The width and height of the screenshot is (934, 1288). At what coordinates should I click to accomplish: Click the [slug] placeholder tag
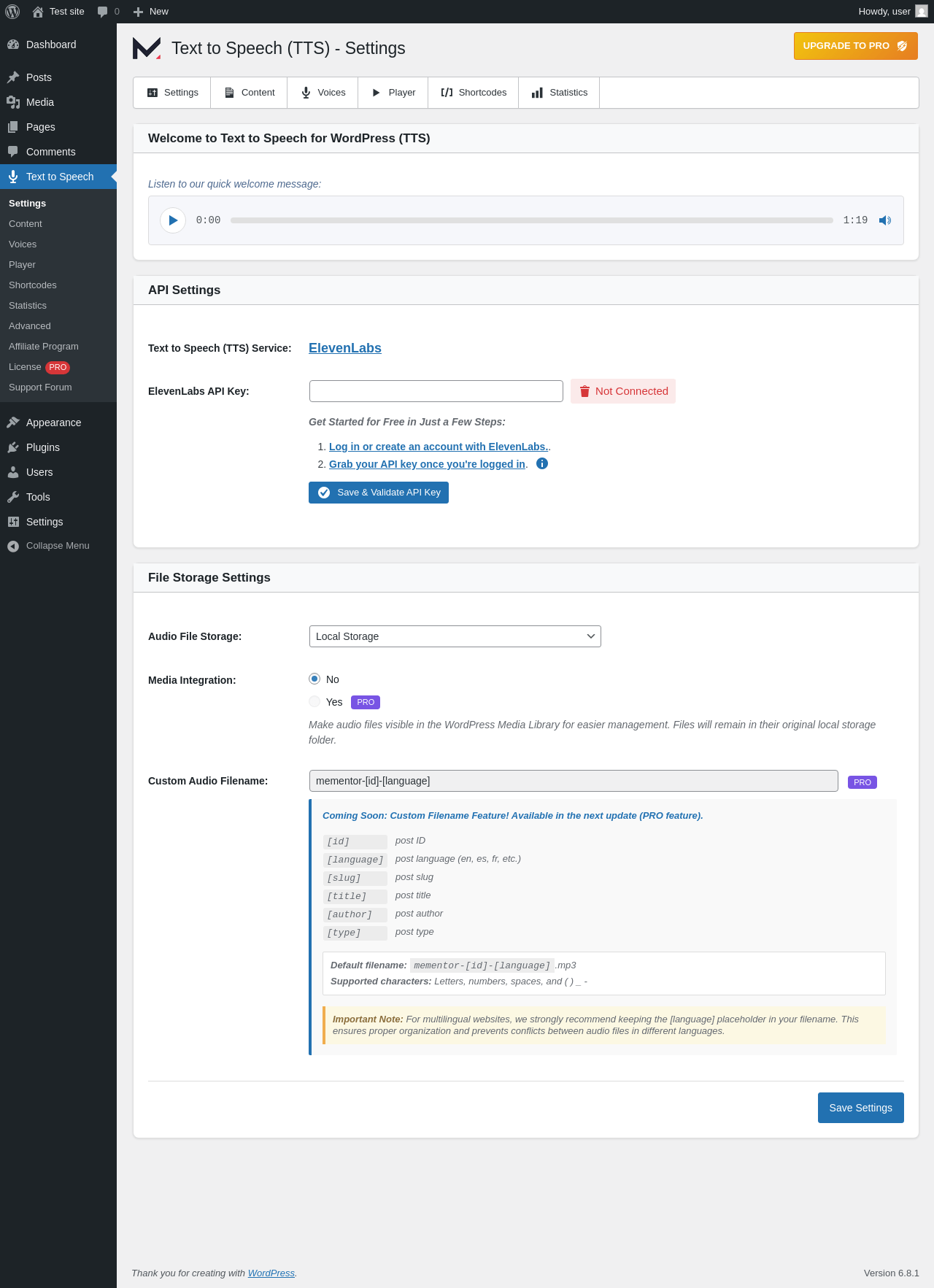click(355, 878)
